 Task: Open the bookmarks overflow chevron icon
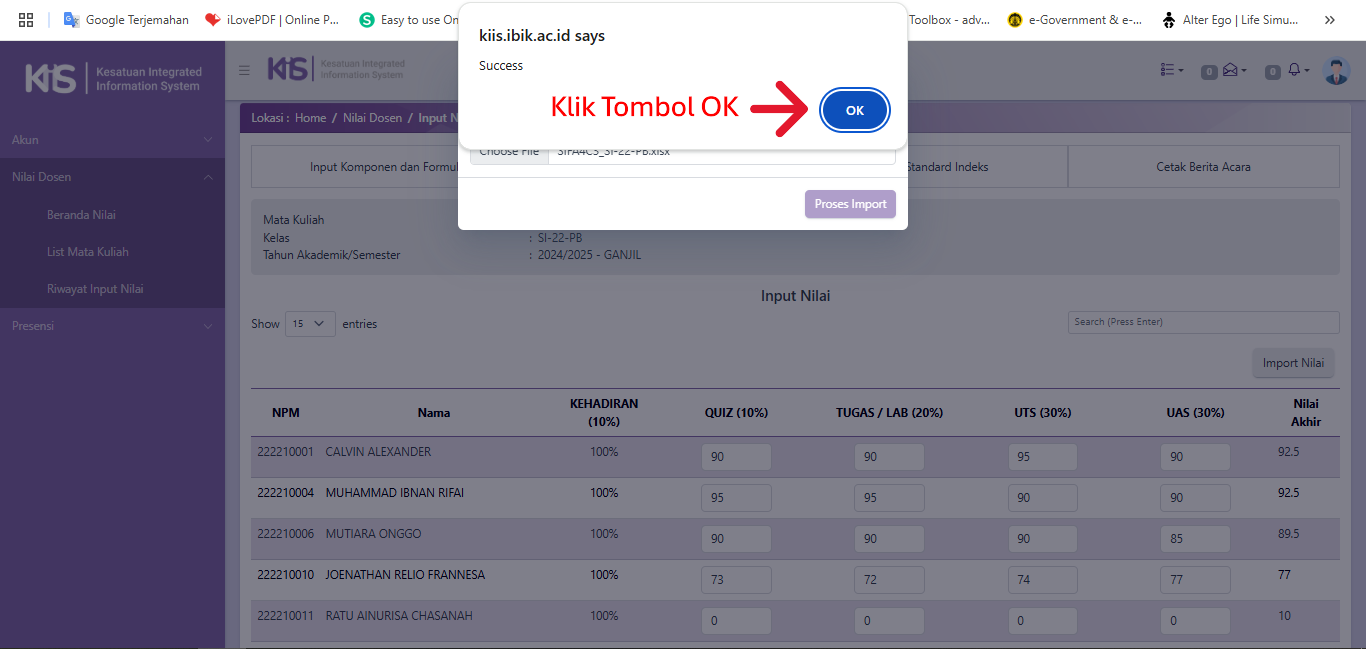tap(1329, 20)
